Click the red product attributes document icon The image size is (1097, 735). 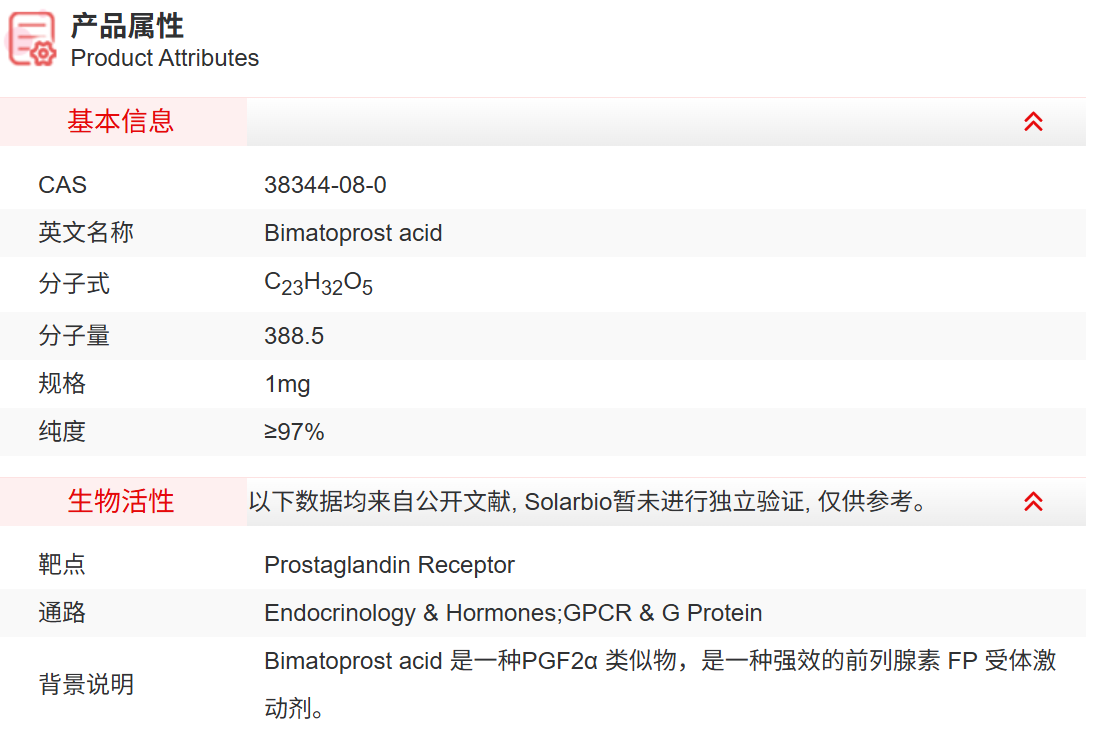pos(30,40)
